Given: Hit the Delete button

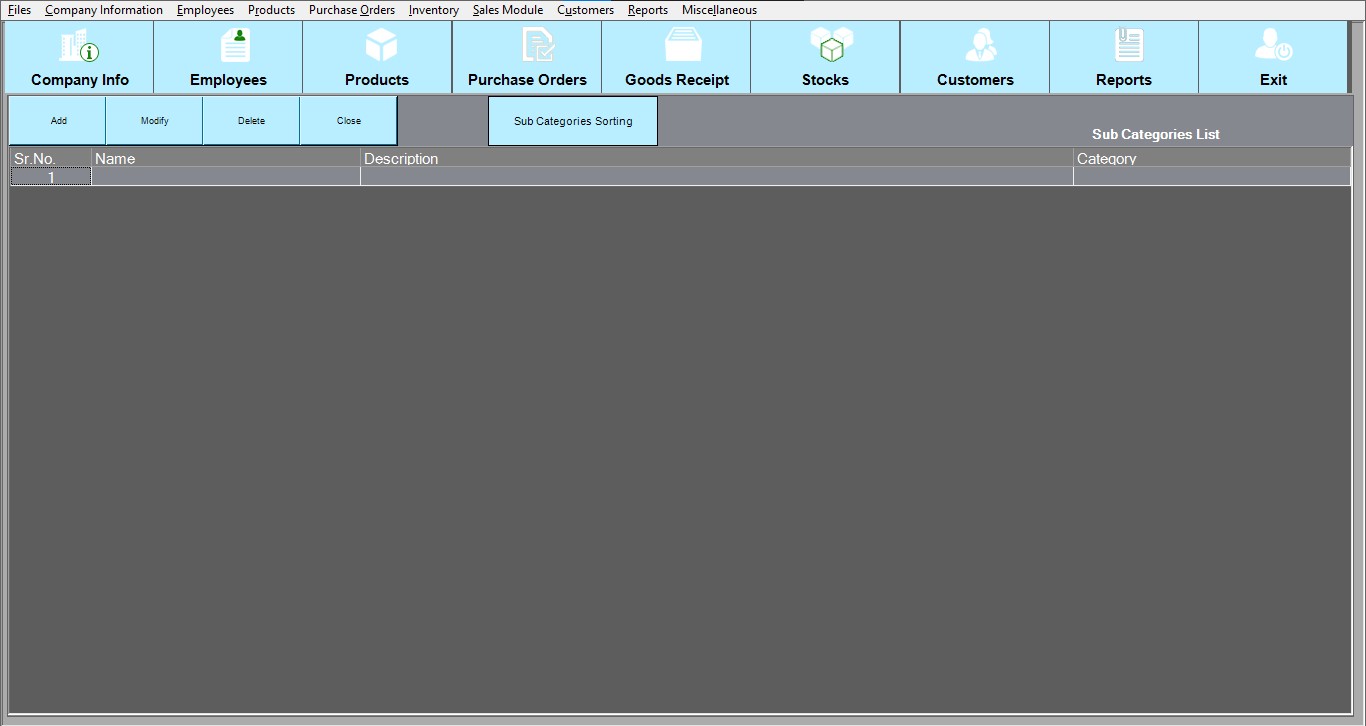Looking at the screenshot, I should tap(251, 121).
